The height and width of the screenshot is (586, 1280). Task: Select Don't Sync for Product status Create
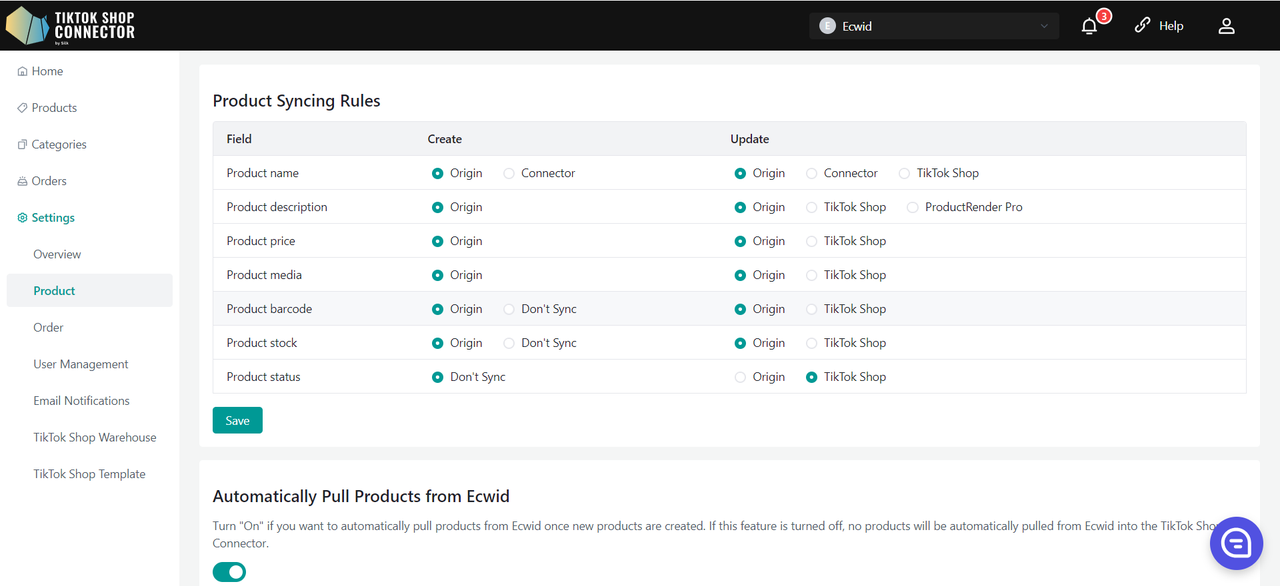[x=438, y=377]
